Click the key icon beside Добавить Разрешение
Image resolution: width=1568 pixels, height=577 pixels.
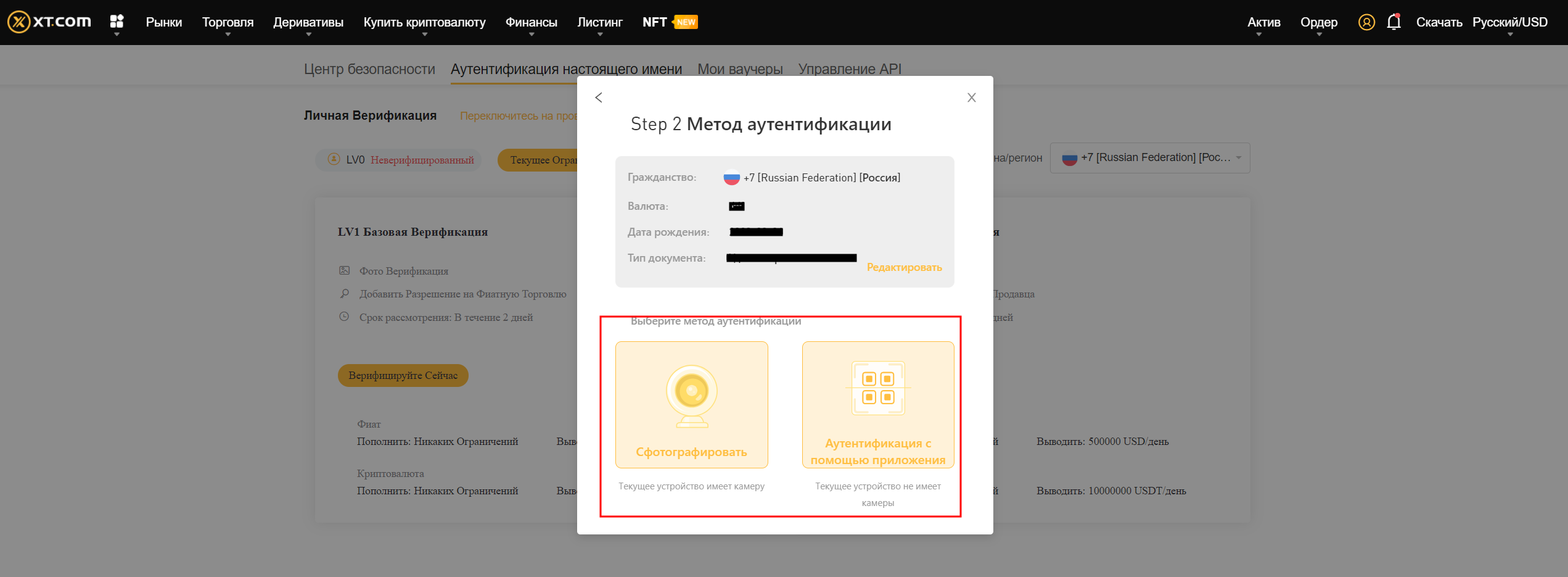(345, 294)
